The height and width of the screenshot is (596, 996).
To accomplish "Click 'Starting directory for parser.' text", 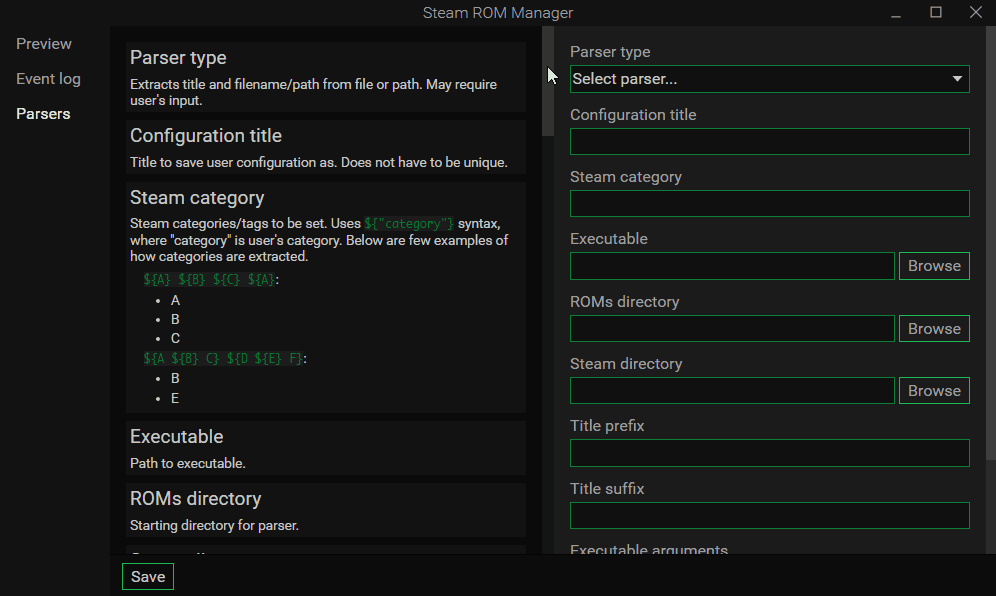I will pyautogui.click(x=214, y=525).
